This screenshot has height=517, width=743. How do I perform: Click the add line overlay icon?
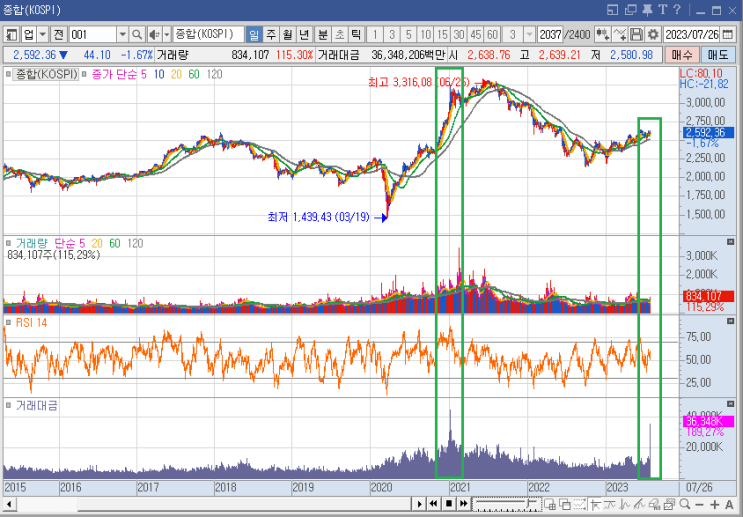click(619, 35)
